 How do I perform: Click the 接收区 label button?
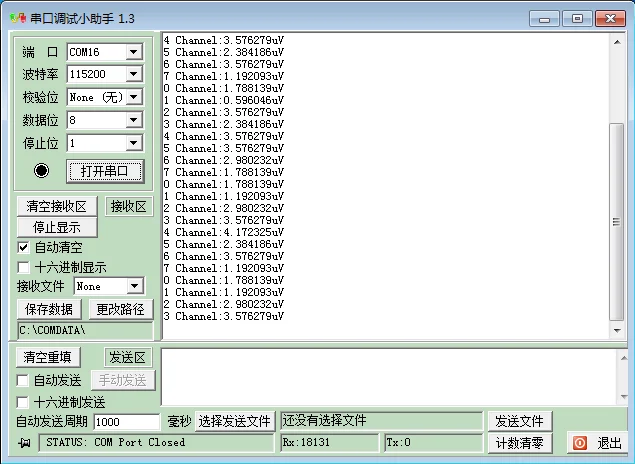pos(129,206)
